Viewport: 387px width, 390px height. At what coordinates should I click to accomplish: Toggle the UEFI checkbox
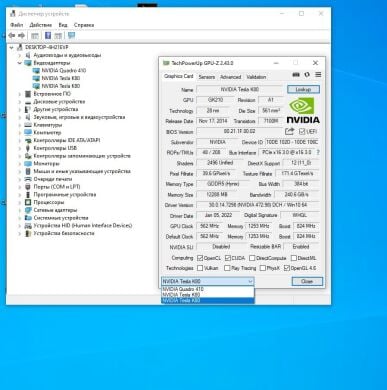pos(302,131)
